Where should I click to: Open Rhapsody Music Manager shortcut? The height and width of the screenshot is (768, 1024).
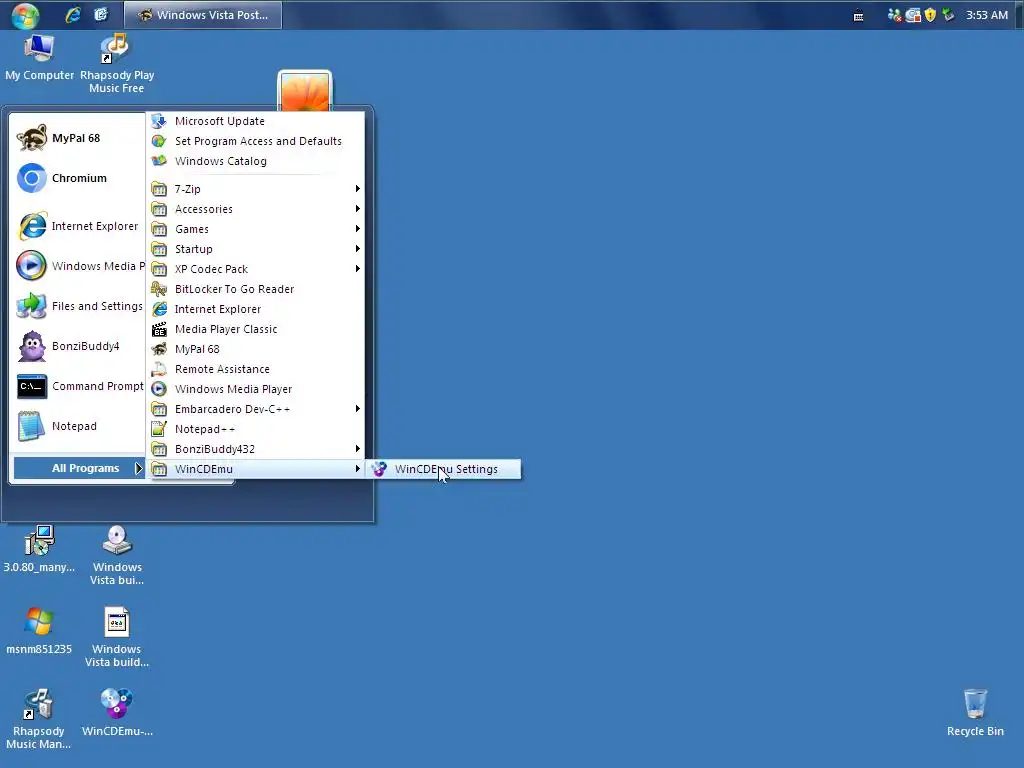click(39, 718)
